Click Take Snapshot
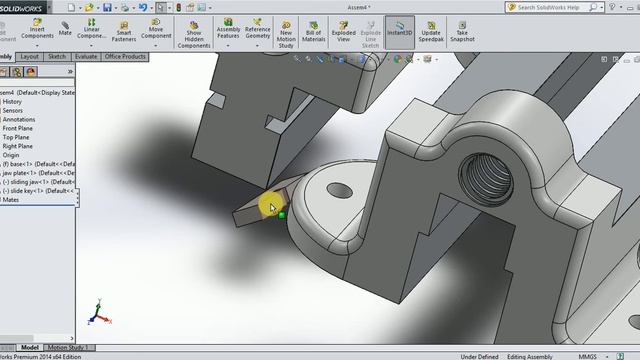Viewport: 640px width, 360px height. pos(462,32)
